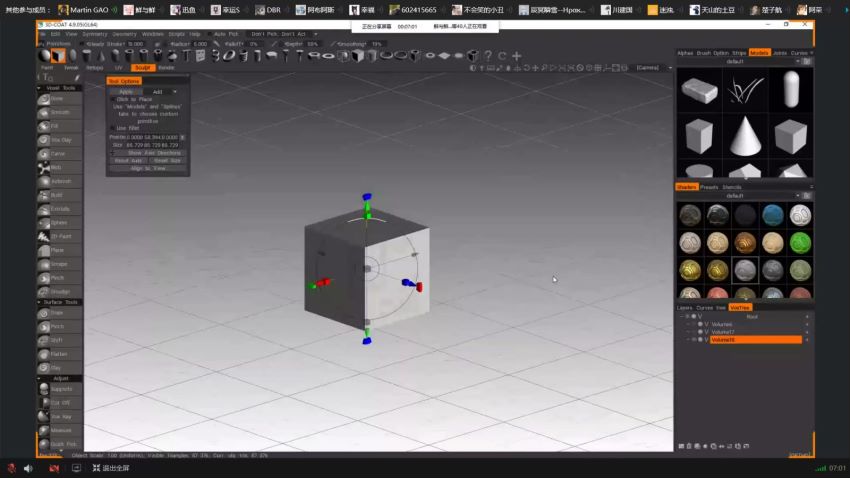Select the 2D Paint tool
The image size is (850, 478).
[59, 236]
